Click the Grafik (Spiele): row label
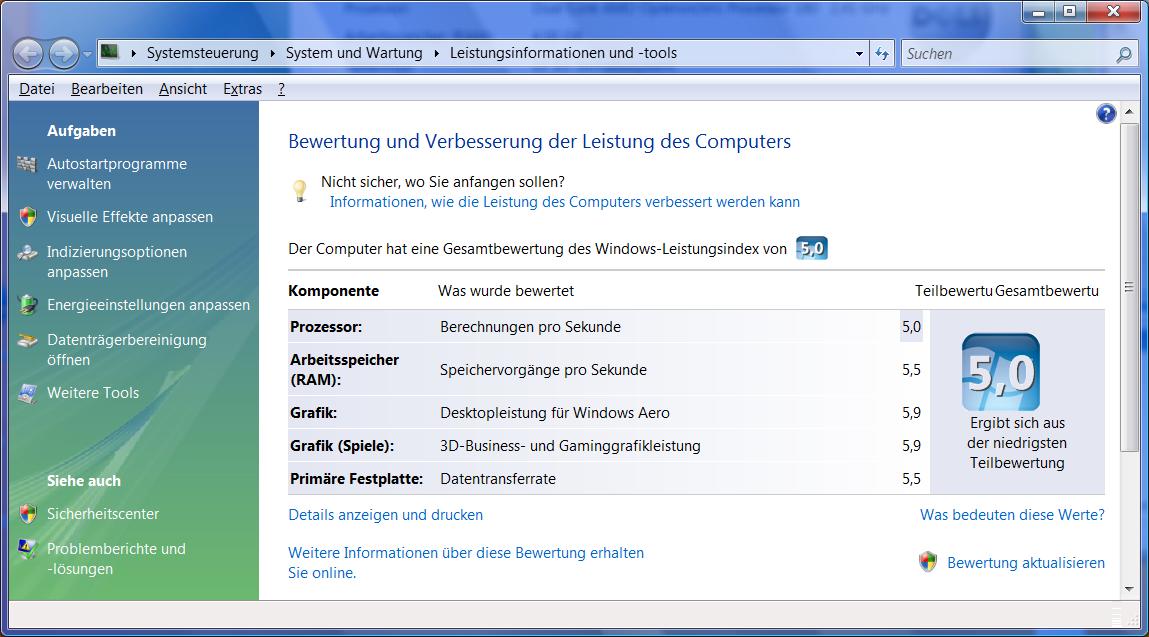The height and width of the screenshot is (637, 1149). click(x=342, y=446)
